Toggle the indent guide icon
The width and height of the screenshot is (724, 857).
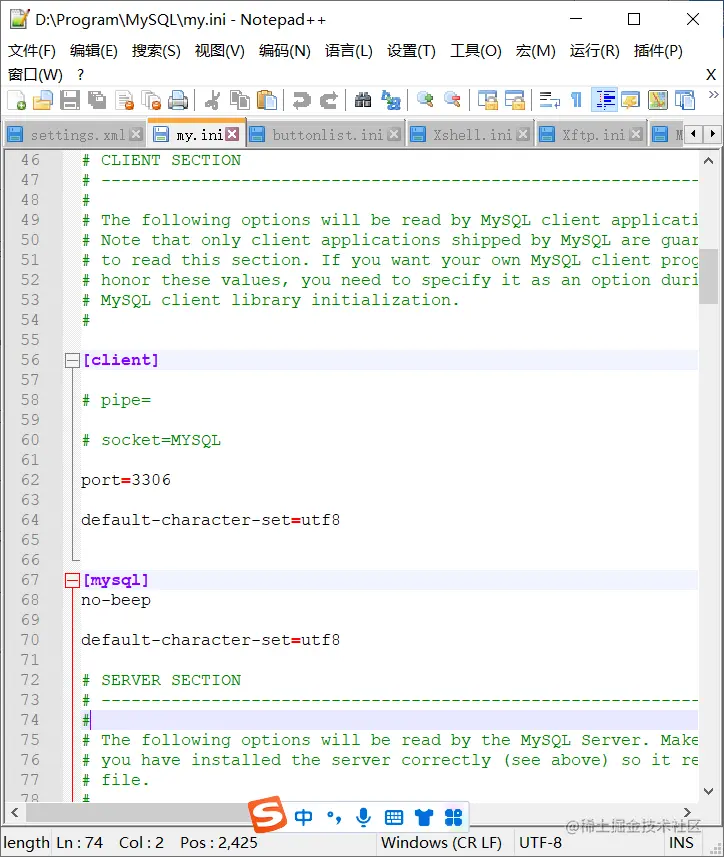click(604, 101)
